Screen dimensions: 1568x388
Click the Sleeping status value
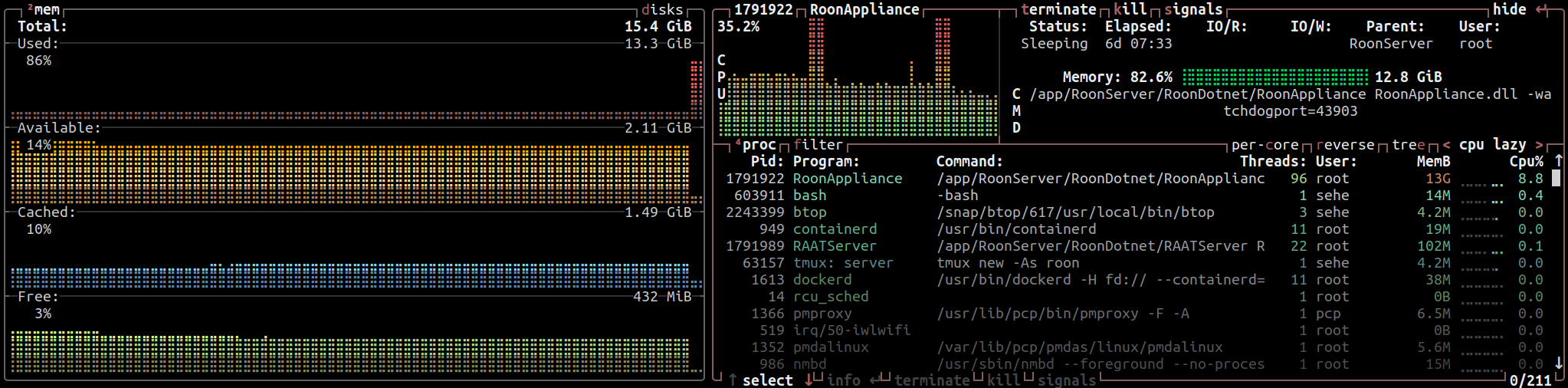point(1054,44)
